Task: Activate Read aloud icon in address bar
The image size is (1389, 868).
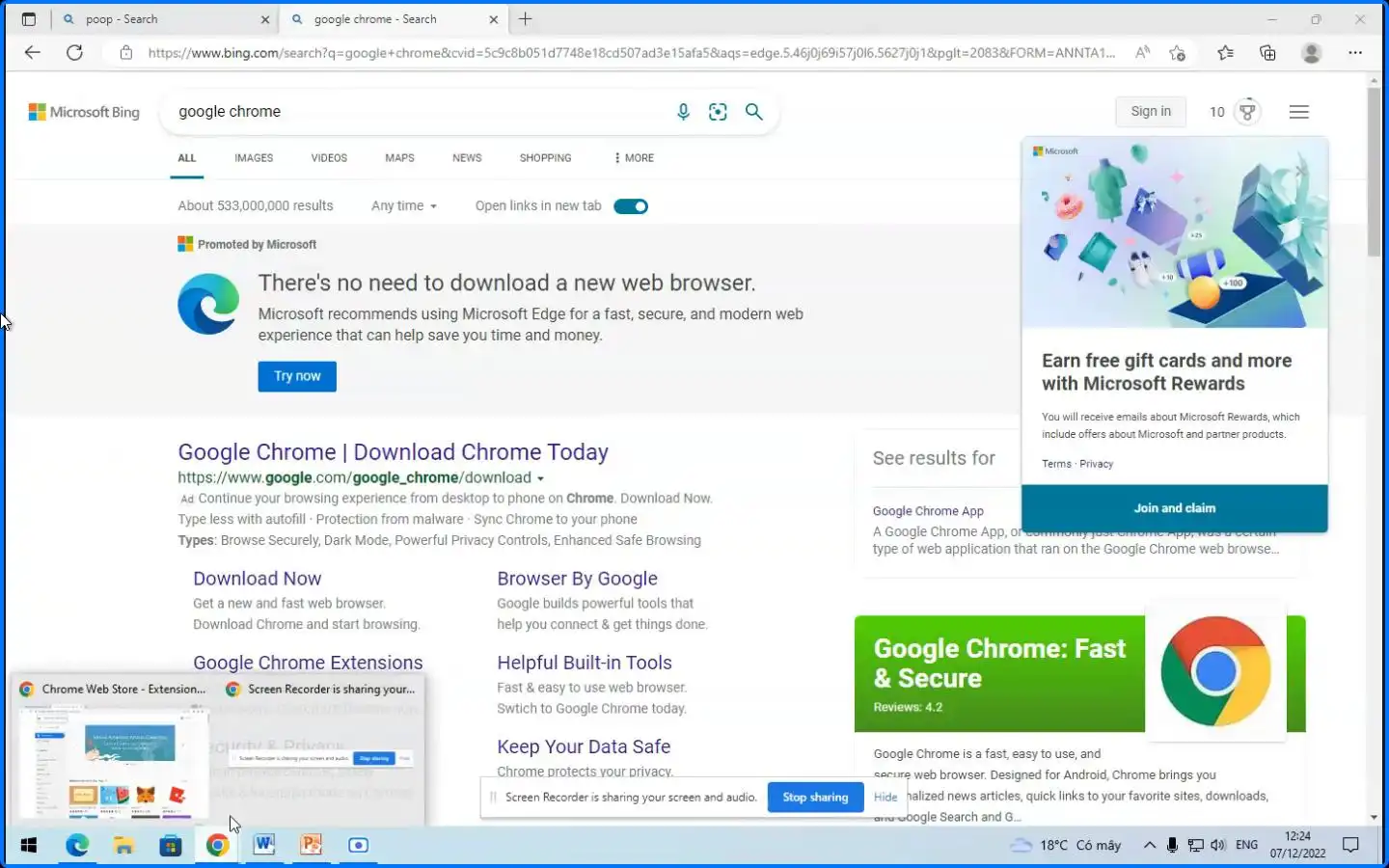Action: coord(1142,53)
